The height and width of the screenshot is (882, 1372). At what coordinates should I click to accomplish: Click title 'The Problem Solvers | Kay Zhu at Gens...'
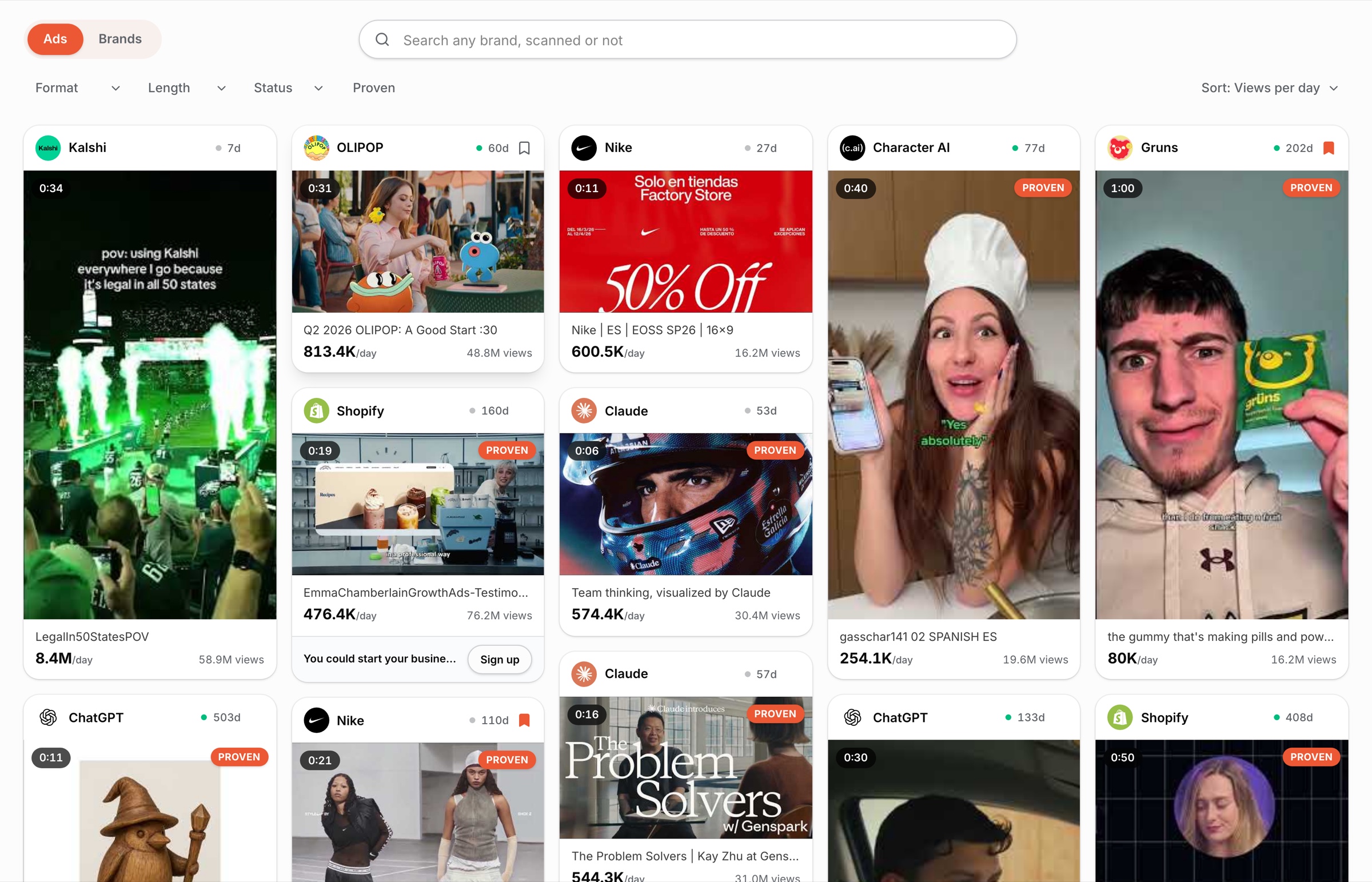(x=685, y=856)
